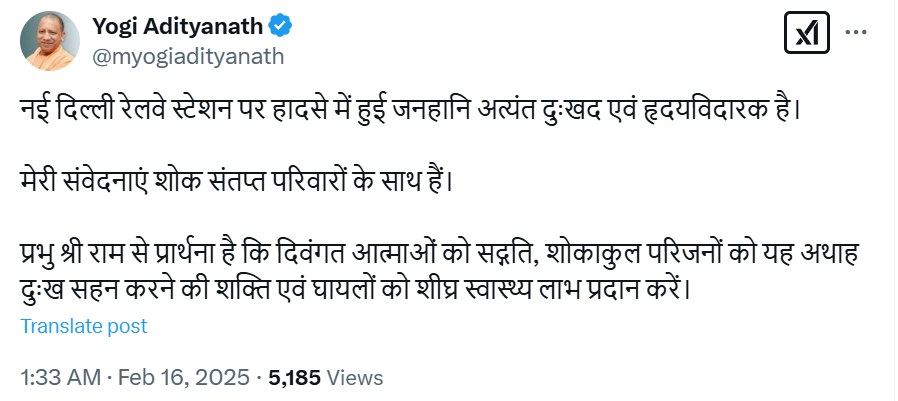Click the Translate post link
Viewport: 898px width, 401px height.
(84, 326)
